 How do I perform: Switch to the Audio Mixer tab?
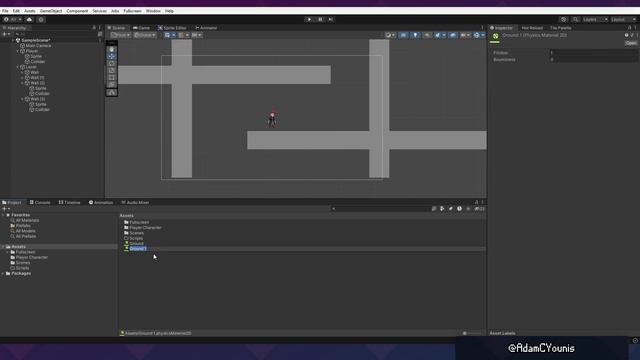135,202
